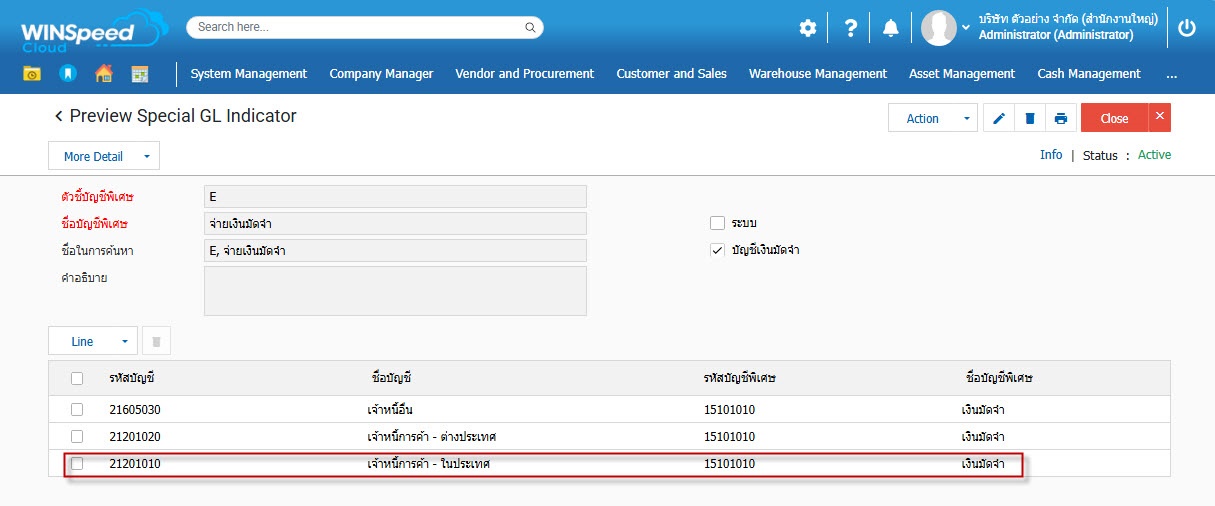This screenshot has width=1215, height=506.
Task: Uncheck the บัญชีเงินมัดจำ checkbox
Action: (x=717, y=250)
